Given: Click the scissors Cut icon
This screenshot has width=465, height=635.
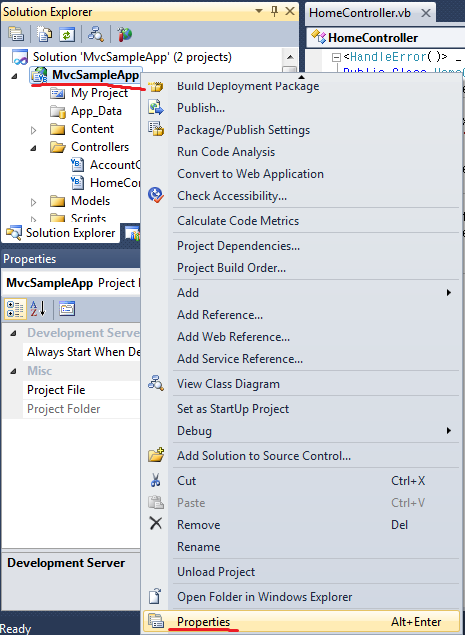Looking at the screenshot, I should click(156, 480).
